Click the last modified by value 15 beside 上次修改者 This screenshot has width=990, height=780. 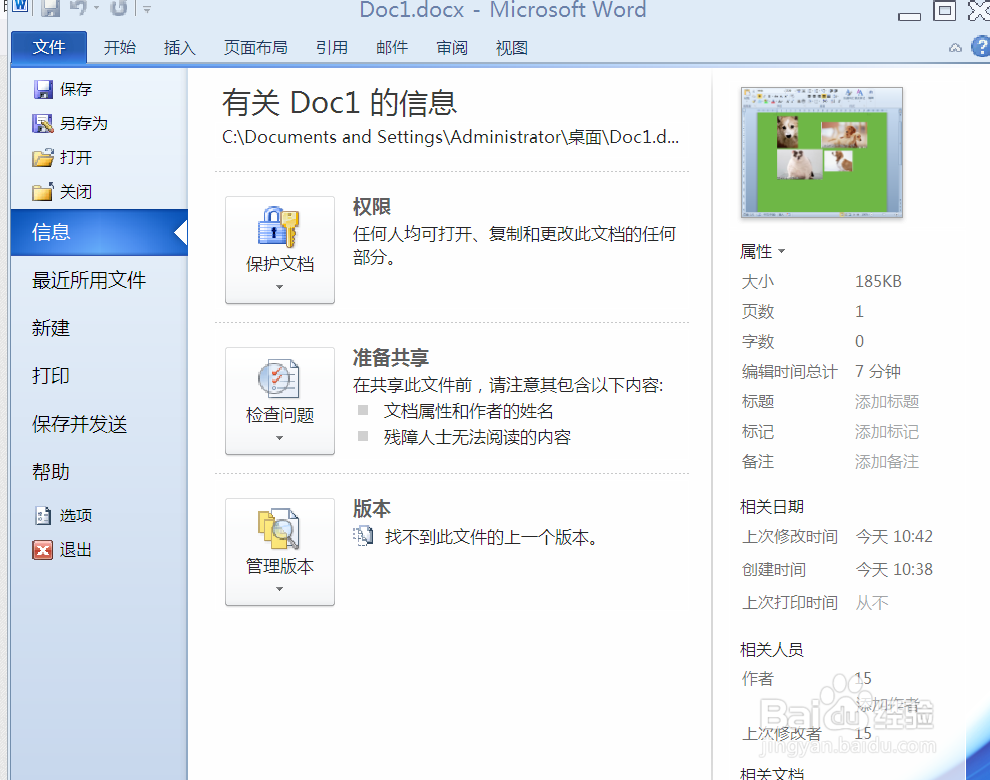[863, 733]
